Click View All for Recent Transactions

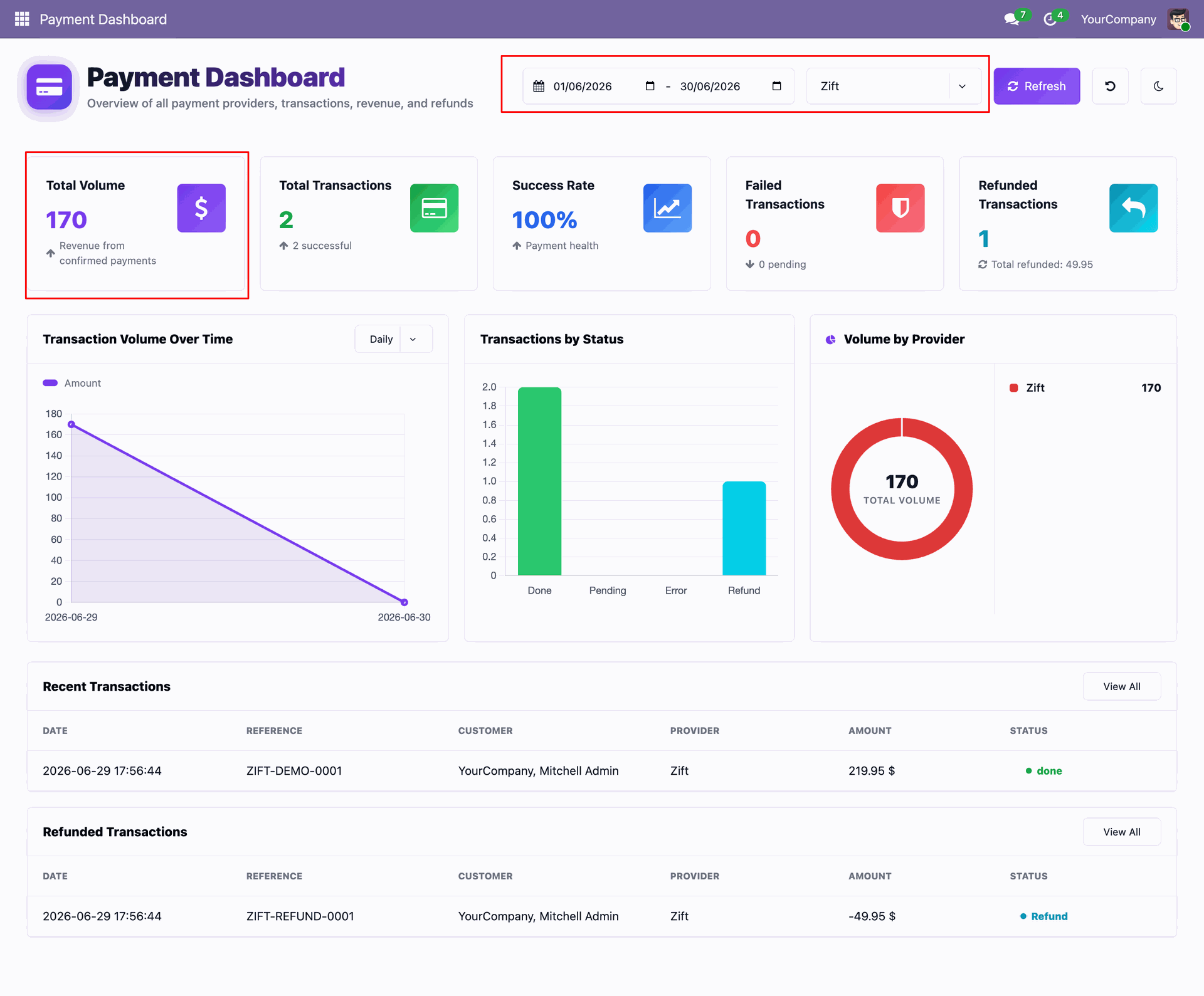point(1121,686)
